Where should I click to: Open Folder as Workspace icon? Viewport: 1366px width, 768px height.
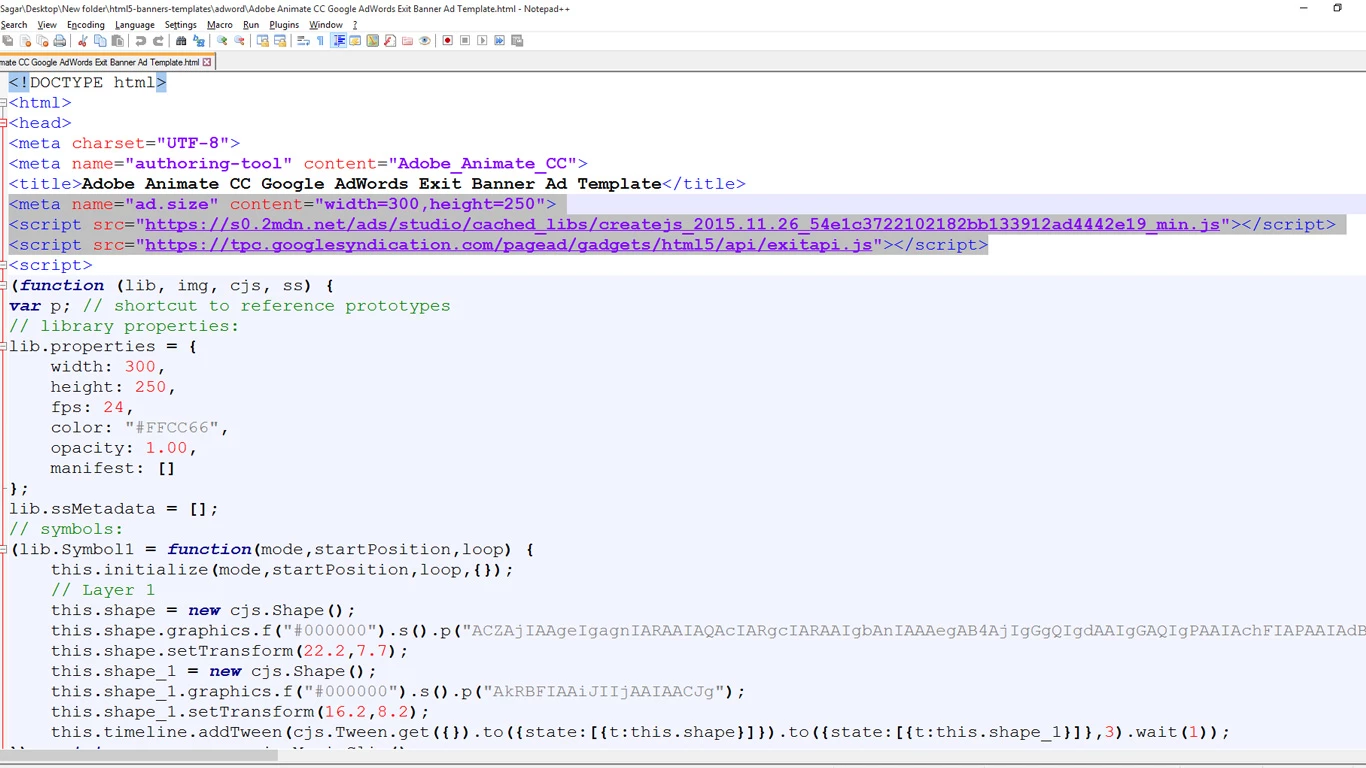(x=407, y=41)
